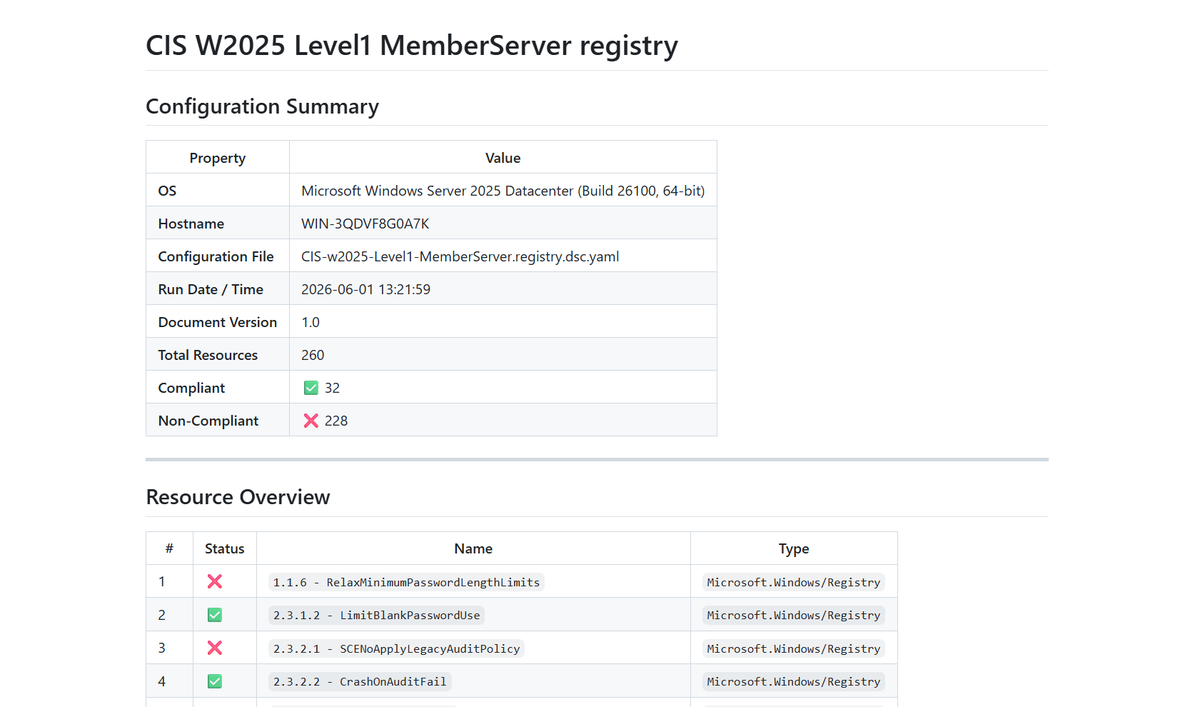The height and width of the screenshot is (707, 1200).
Task: Click the Value column header
Action: 503,158
